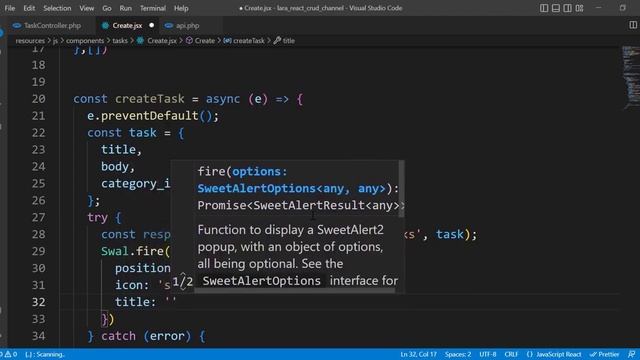Click 'Ln 32, Col 17' cursor position
This screenshot has height=360, width=640.
click(x=418, y=354)
